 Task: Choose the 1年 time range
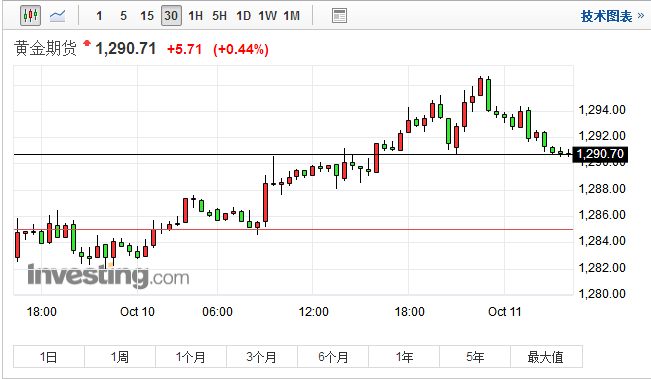pos(404,357)
